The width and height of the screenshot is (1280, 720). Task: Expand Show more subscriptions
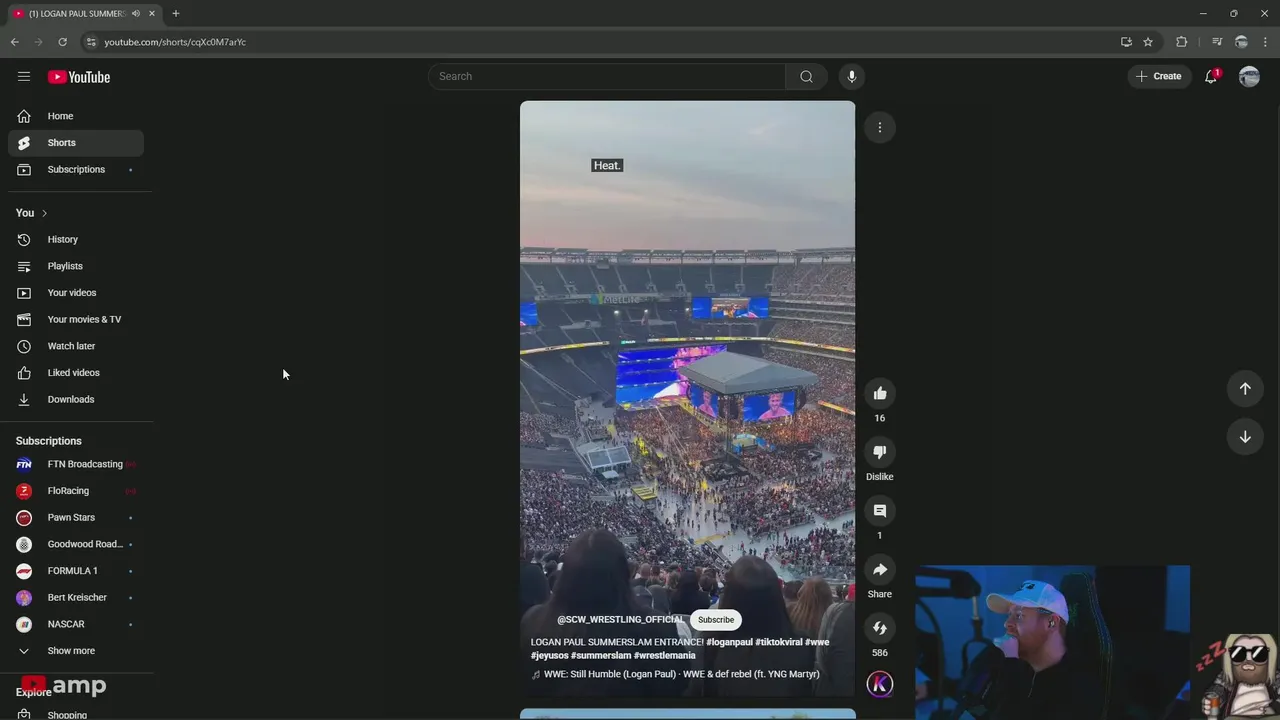(76, 651)
